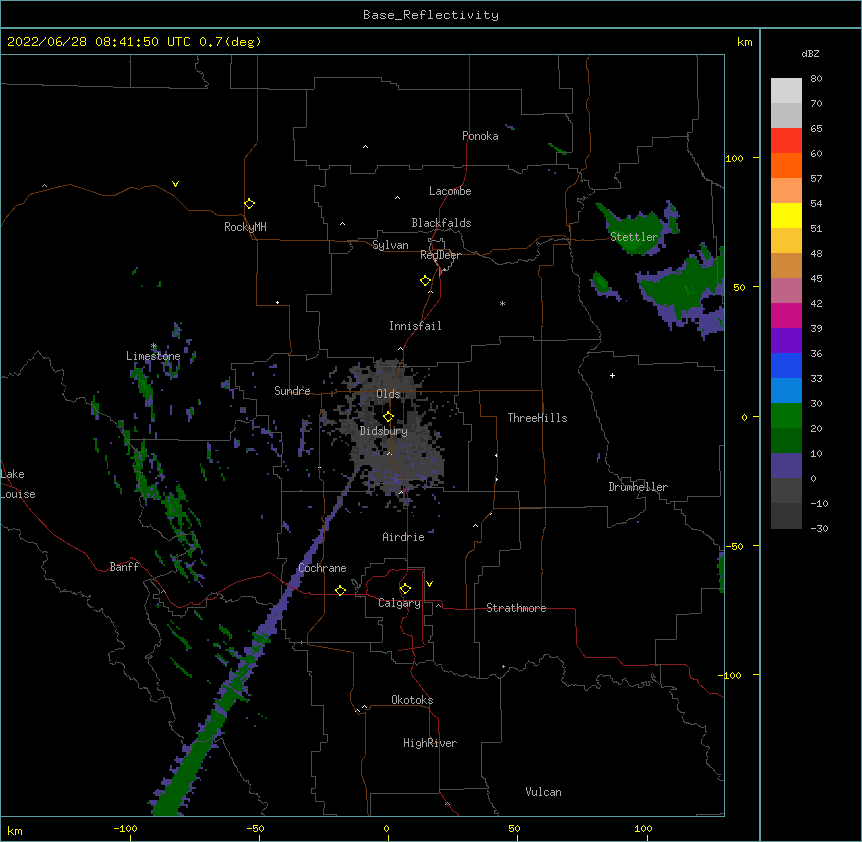Image resolution: width=862 pixels, height=842 pixels.
Task: Click the Didsbury label
Action: tap(383, 431)
